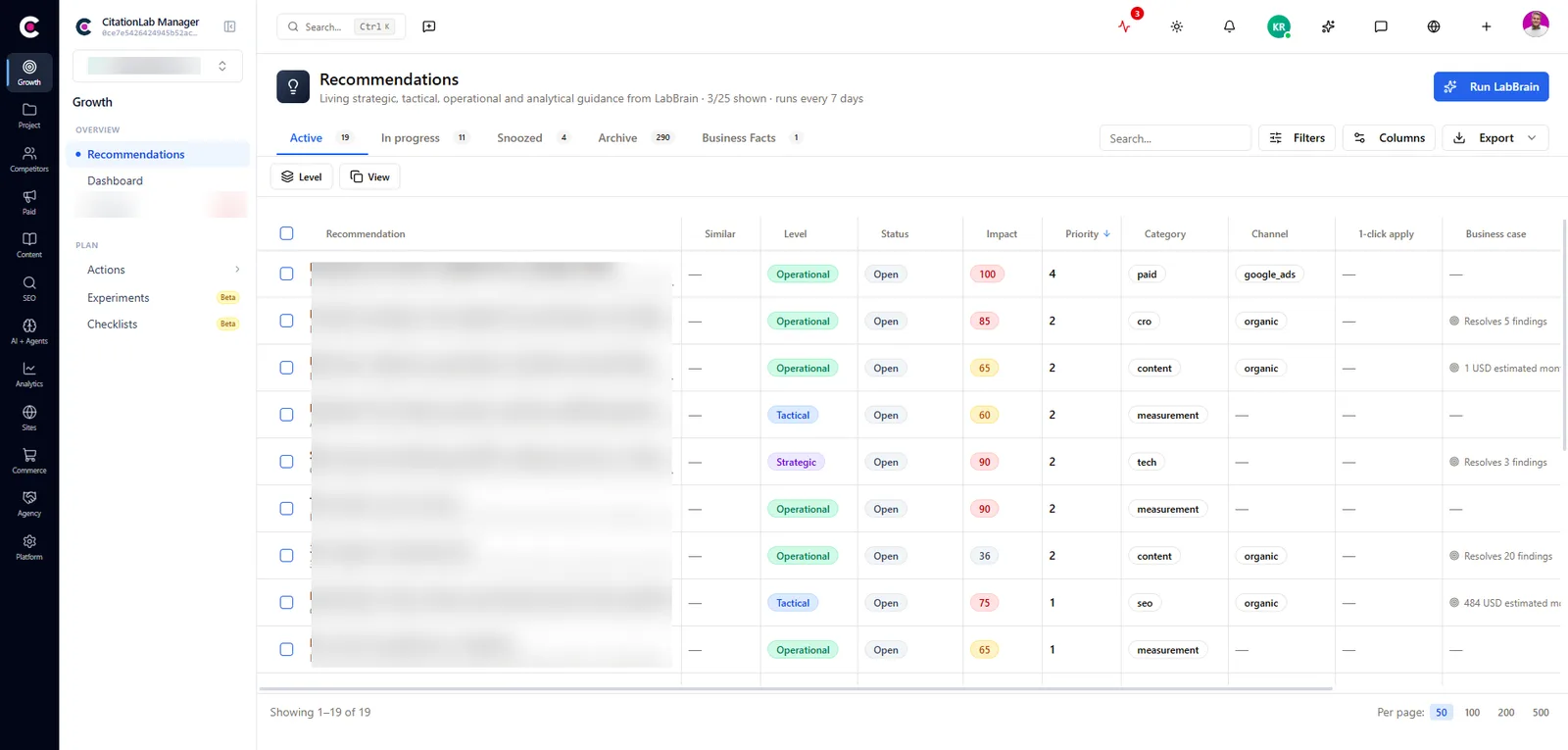The image size is (1568, 750).
Task: Tick the checkbox for the cro row
Action: pos(286,321)
